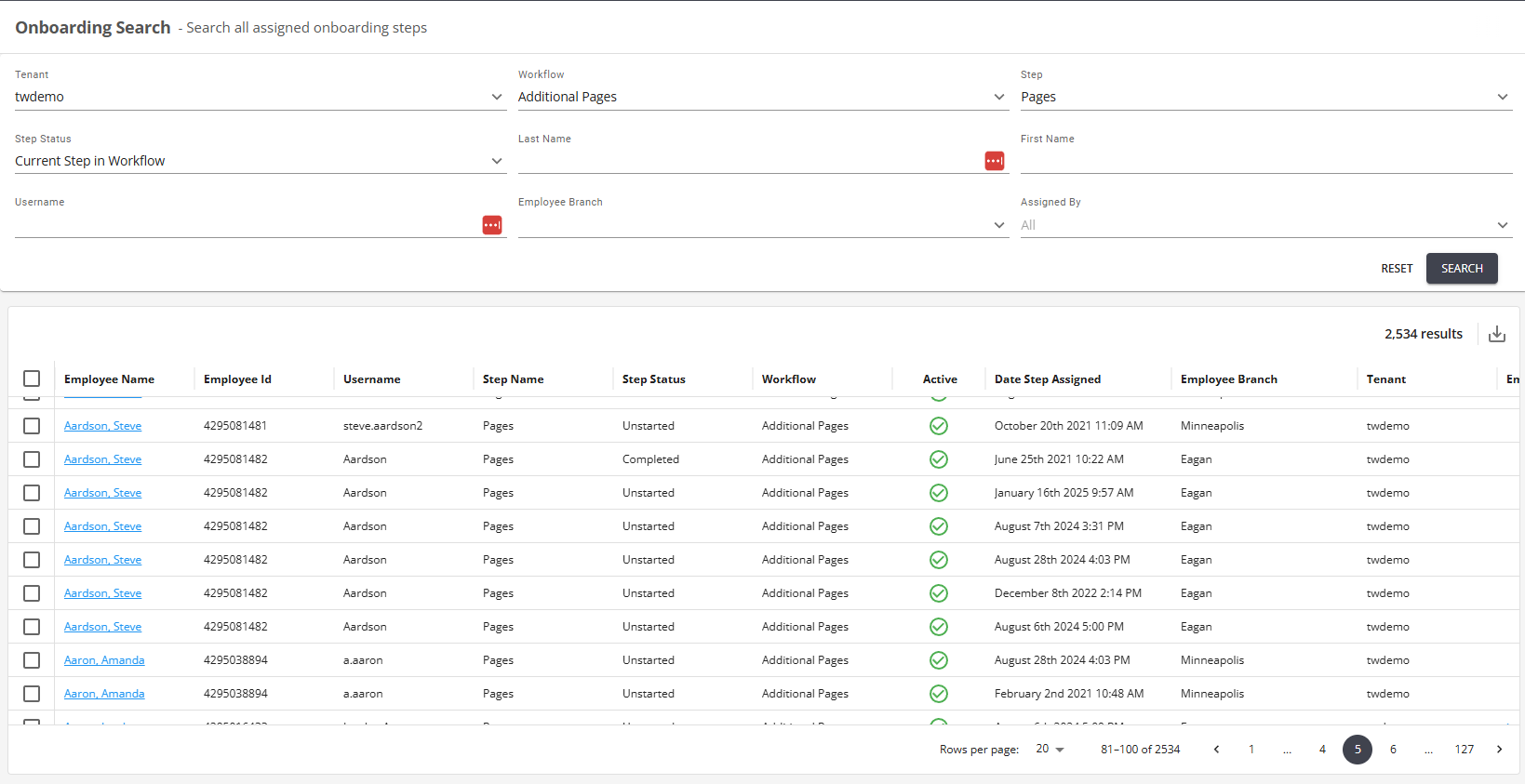This screenshot has height=784, width=1525.
Task: Check the Completed status Aardson row
Action: coord(32,459)
